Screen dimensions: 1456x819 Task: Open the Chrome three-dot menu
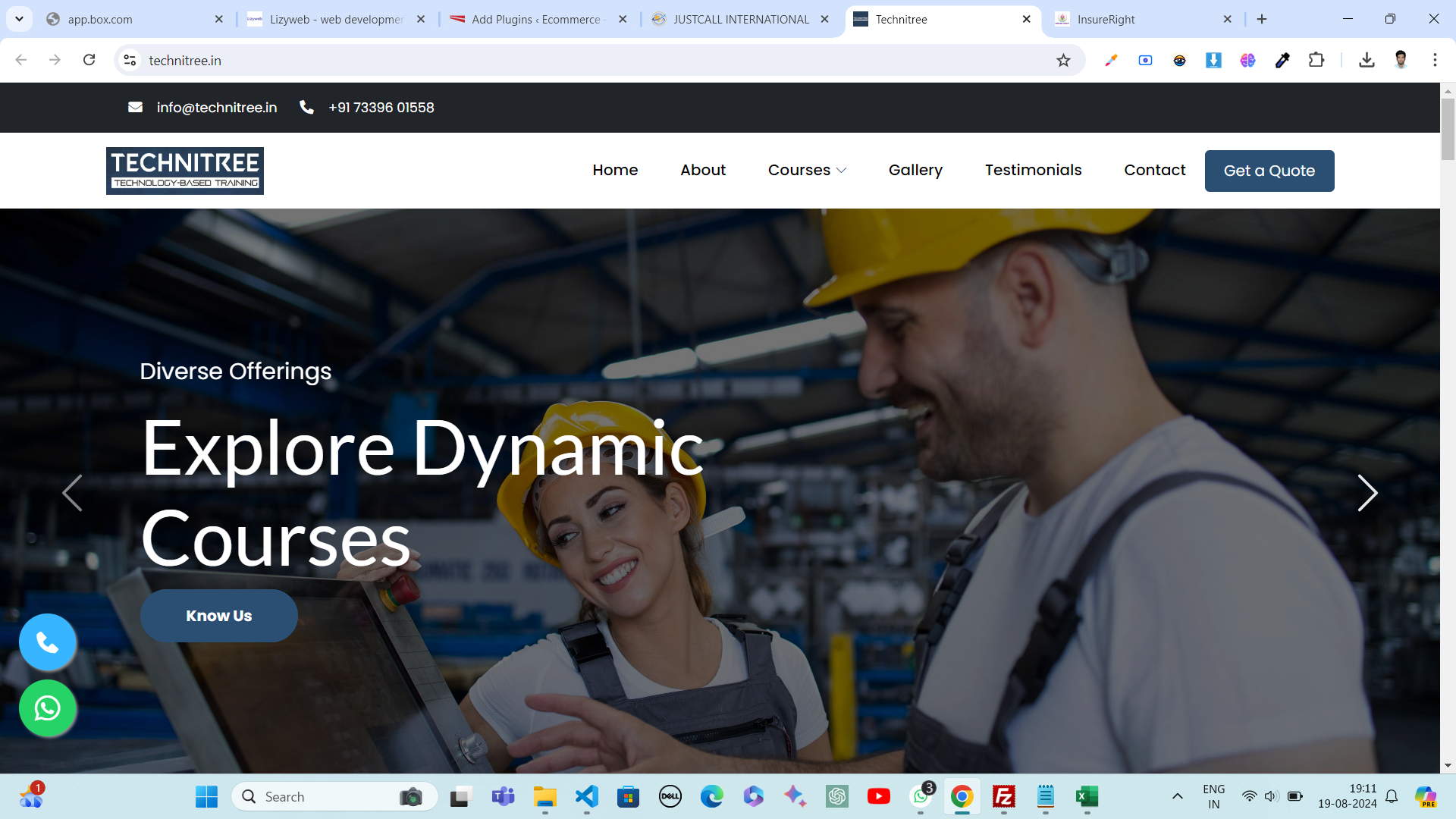tap(1435, 60)
